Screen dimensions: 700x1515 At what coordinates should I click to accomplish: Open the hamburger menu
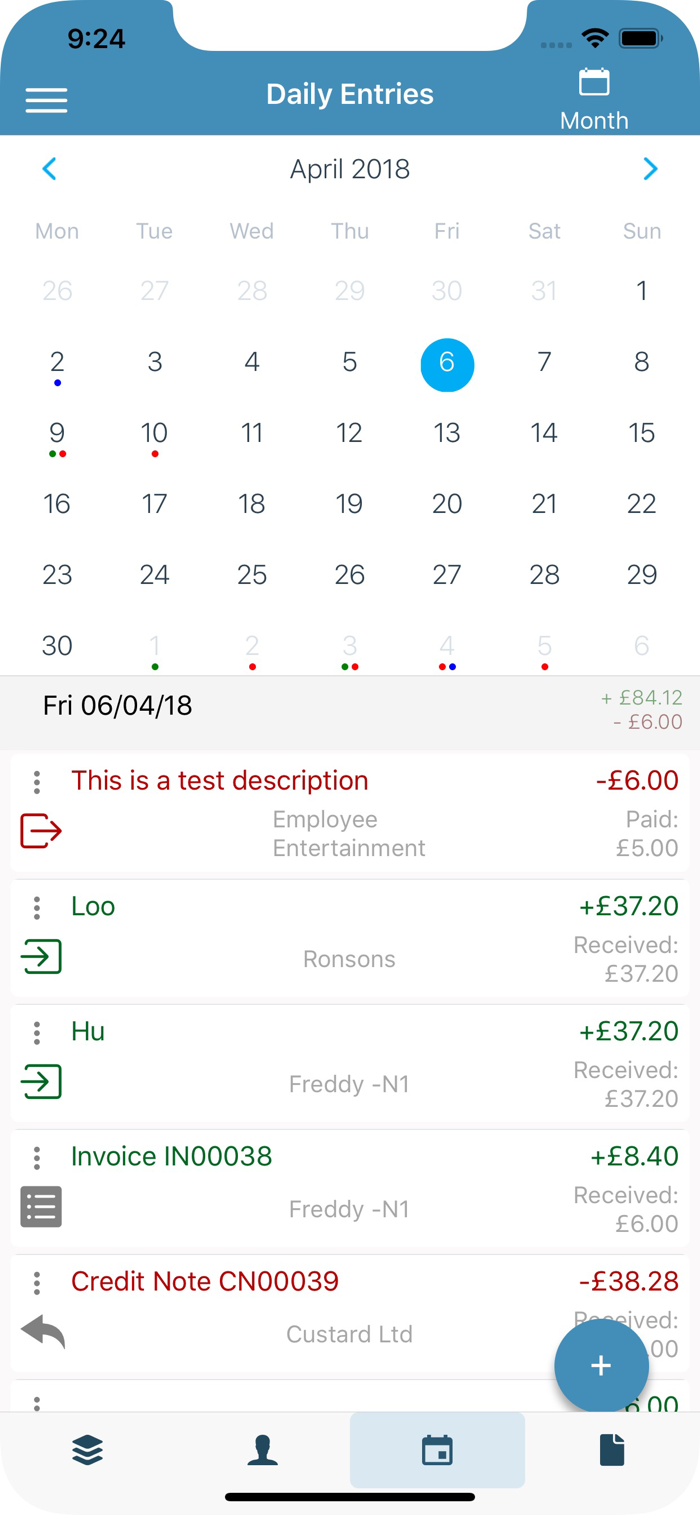pyautogui.click(x=46, y=100)
